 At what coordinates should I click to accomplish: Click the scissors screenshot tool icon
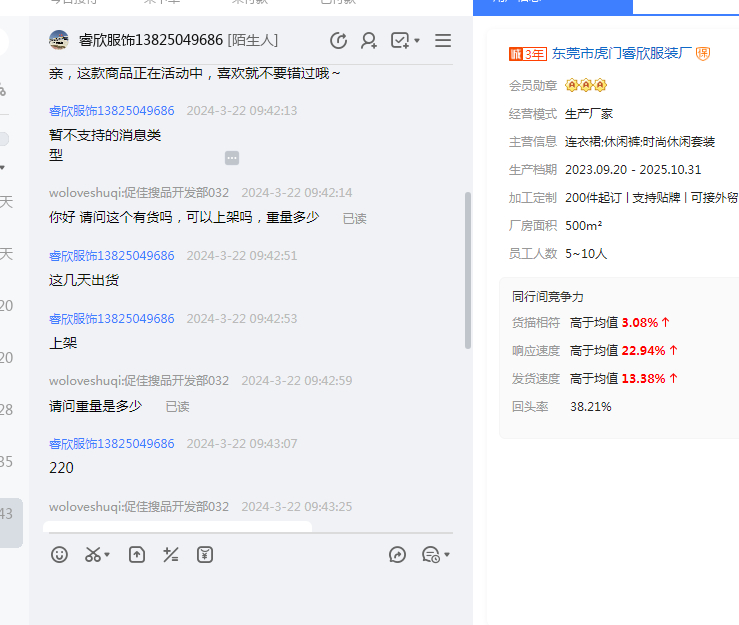[92, 554]
